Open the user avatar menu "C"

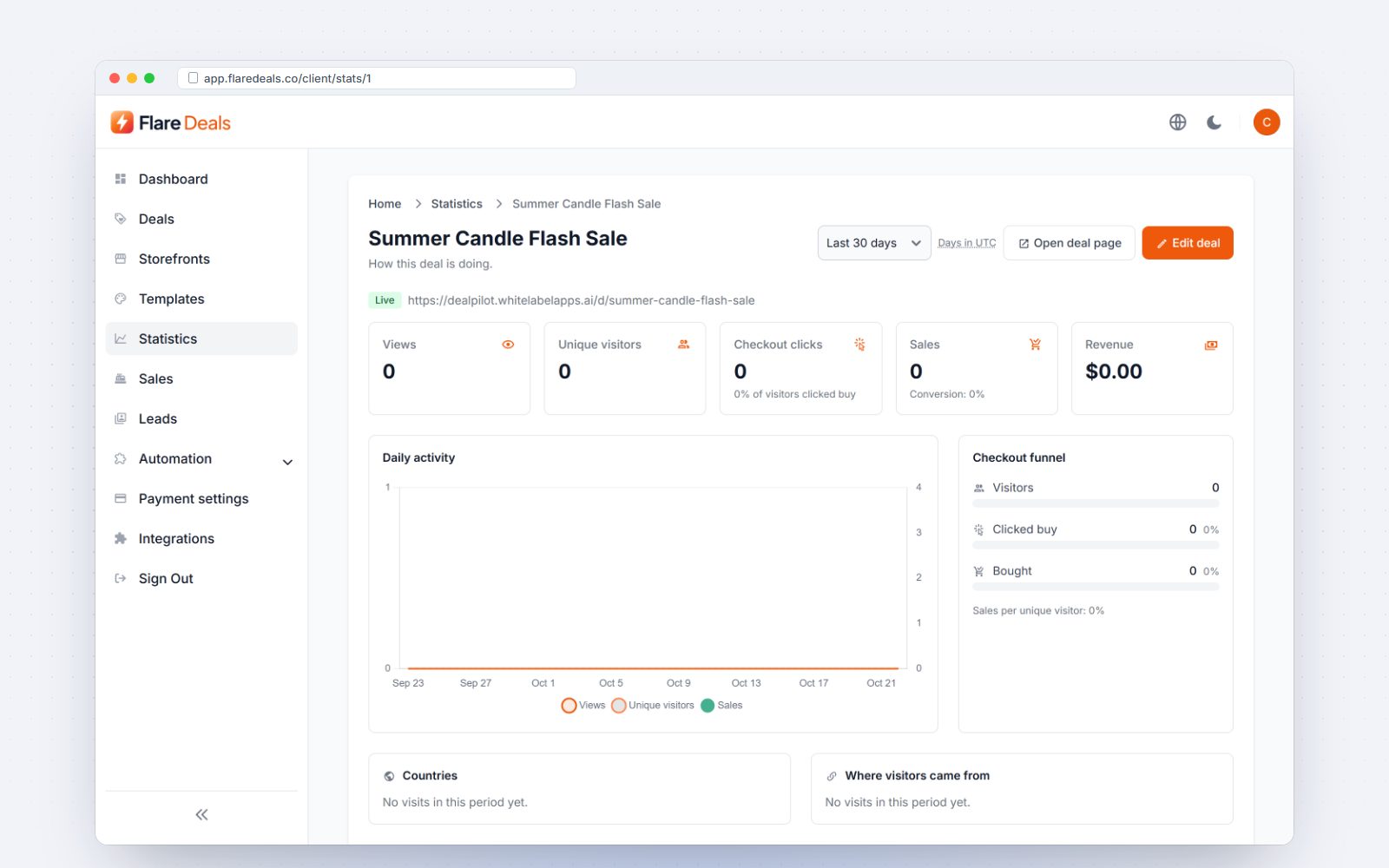point(1267,122)
